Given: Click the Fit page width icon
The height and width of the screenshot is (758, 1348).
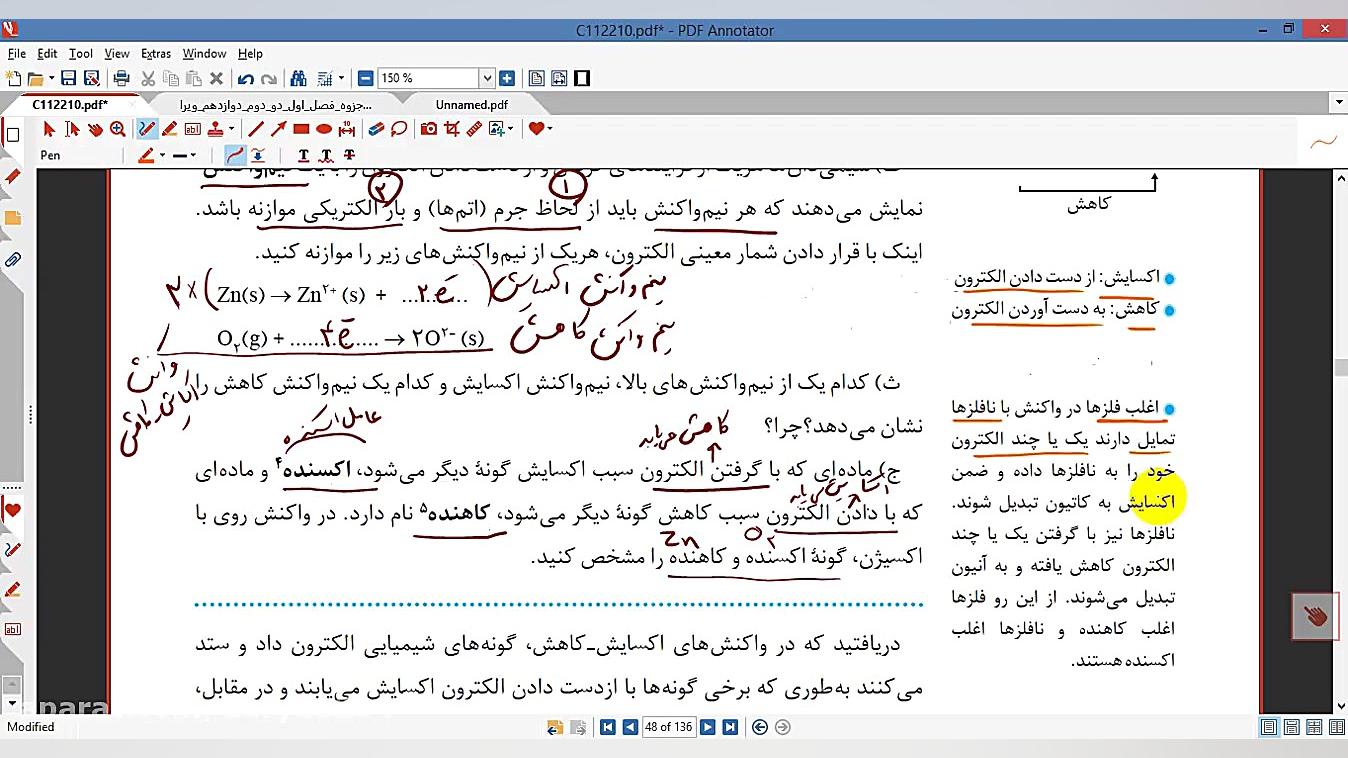Looking at the screenshot, I should 559,78.
